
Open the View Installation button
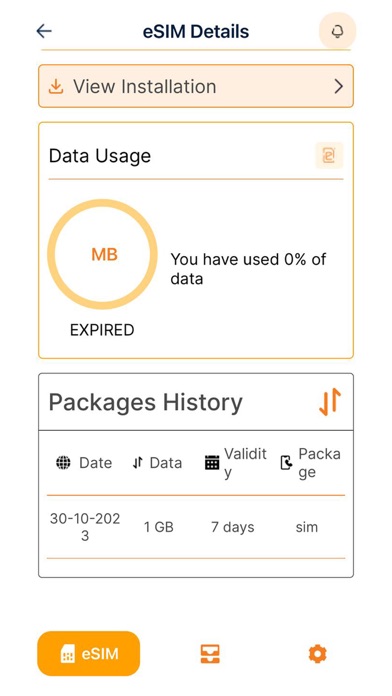(196, 86)
